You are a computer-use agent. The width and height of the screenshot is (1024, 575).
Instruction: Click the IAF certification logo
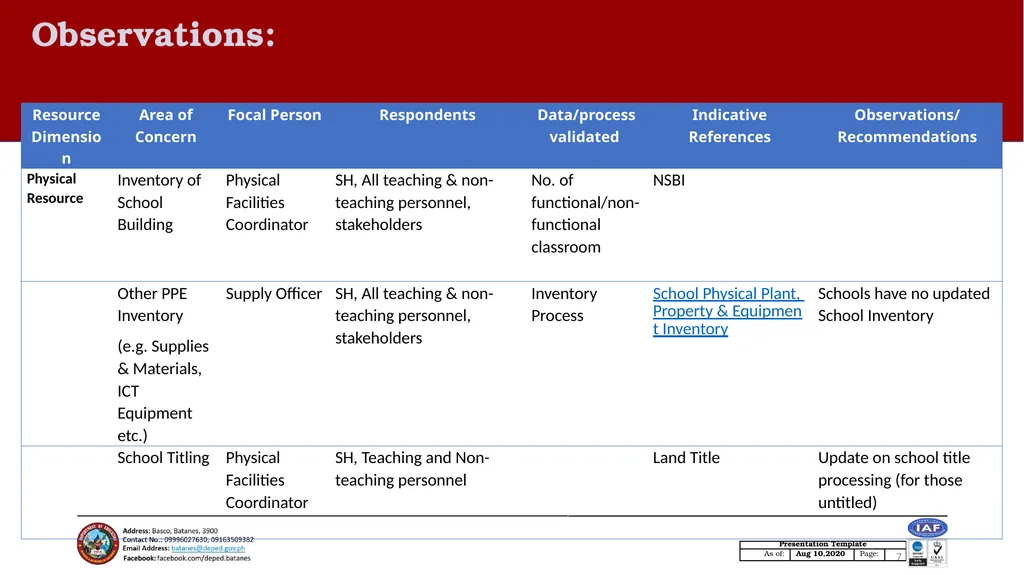927,527
